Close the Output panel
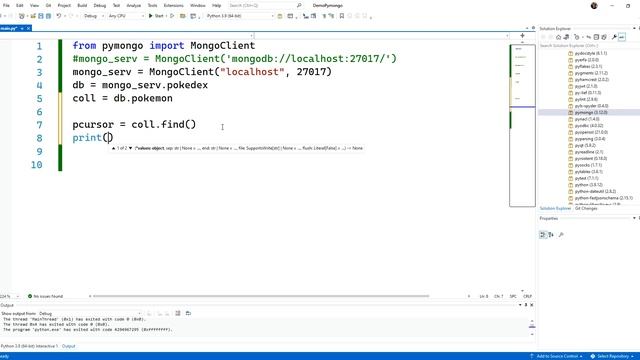This screenshot has width=640, height=360. point(531,305)
